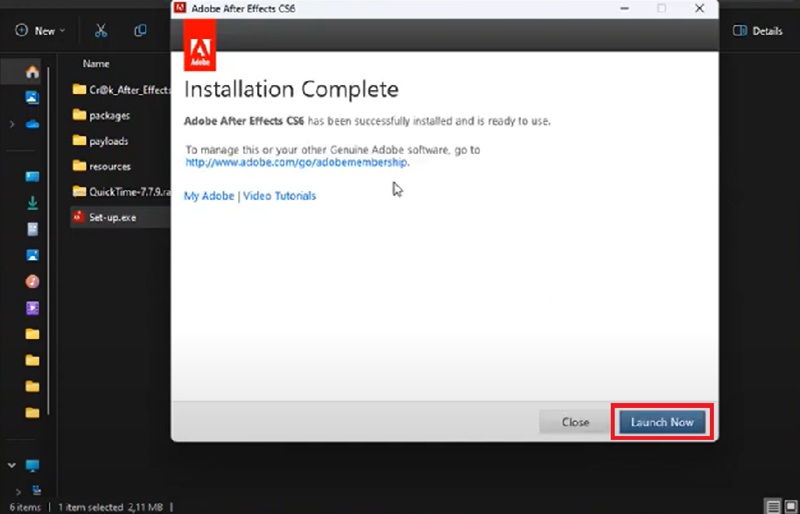Screen dimensions: 800x514
Task: Open Pictures shortcut in Explorer sidebar
Action: point(32,255)
